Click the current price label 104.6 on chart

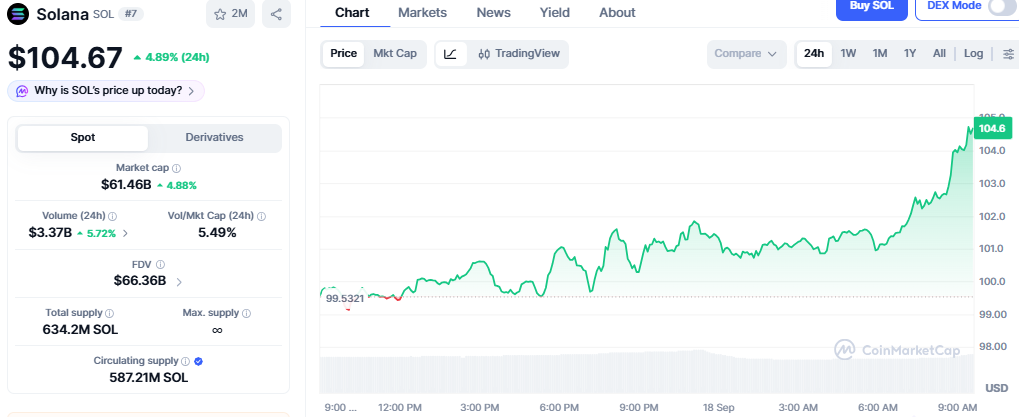click(x=992, y=129)
